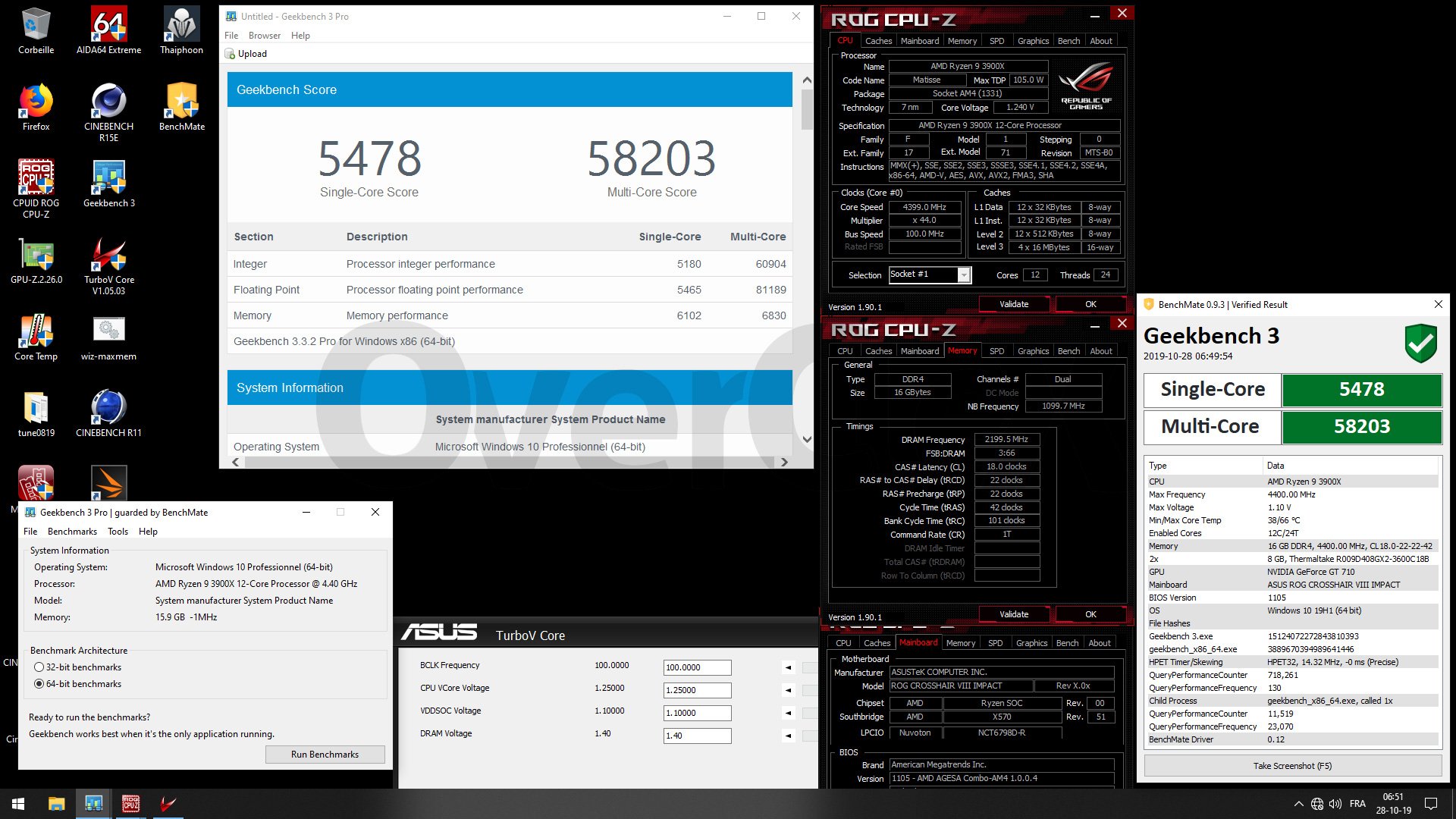1456x819 pixels.
Task: Open wiz-maxmem desktop icon
Action: coord(108,337)
